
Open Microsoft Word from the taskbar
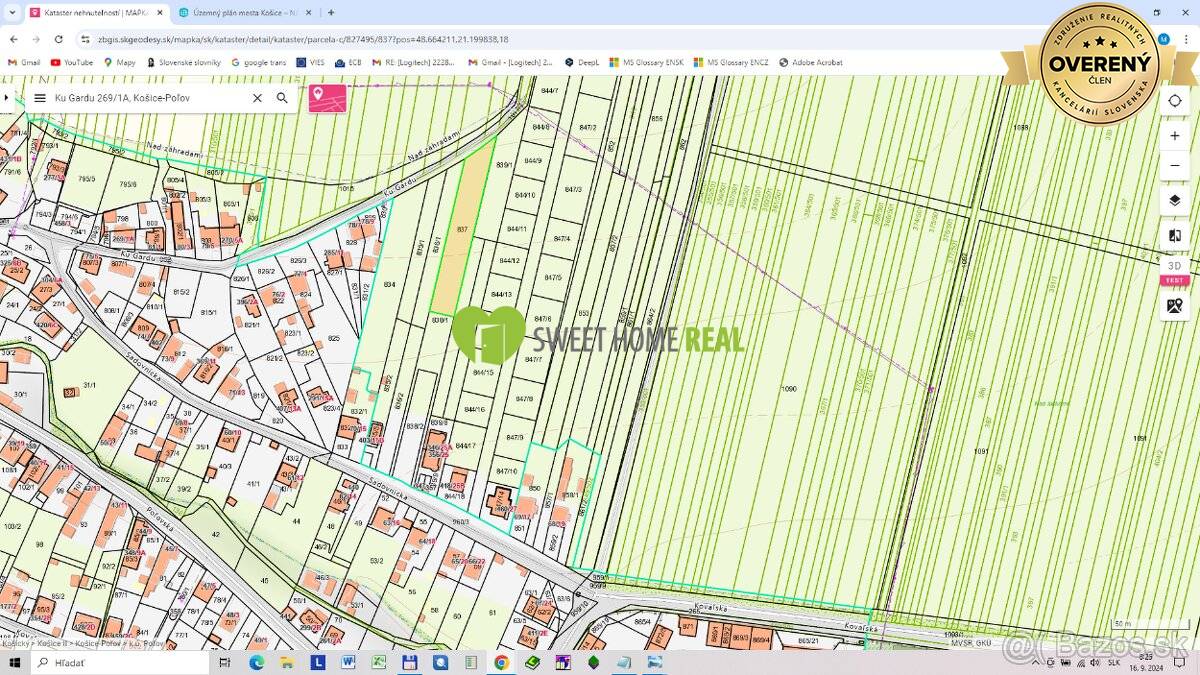coord(347,662)
